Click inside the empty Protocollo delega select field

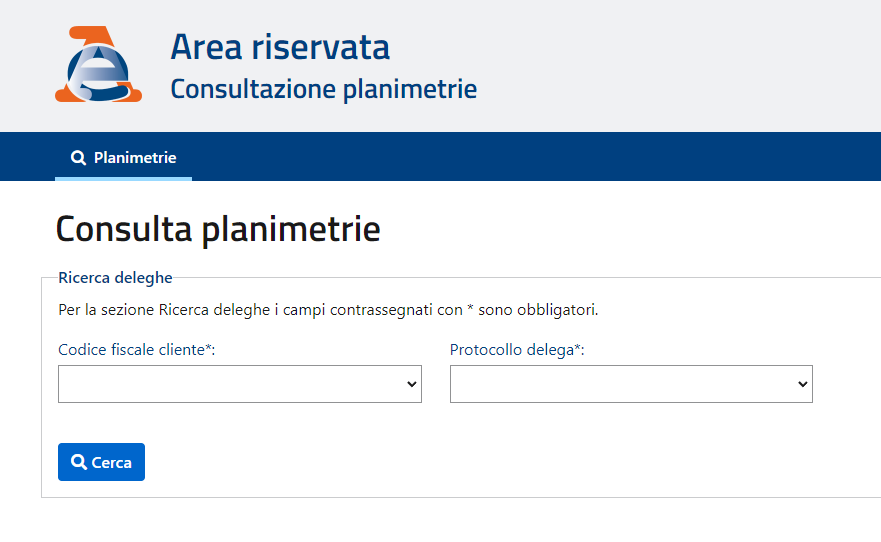pyautogui.click(x=623, y=384)
